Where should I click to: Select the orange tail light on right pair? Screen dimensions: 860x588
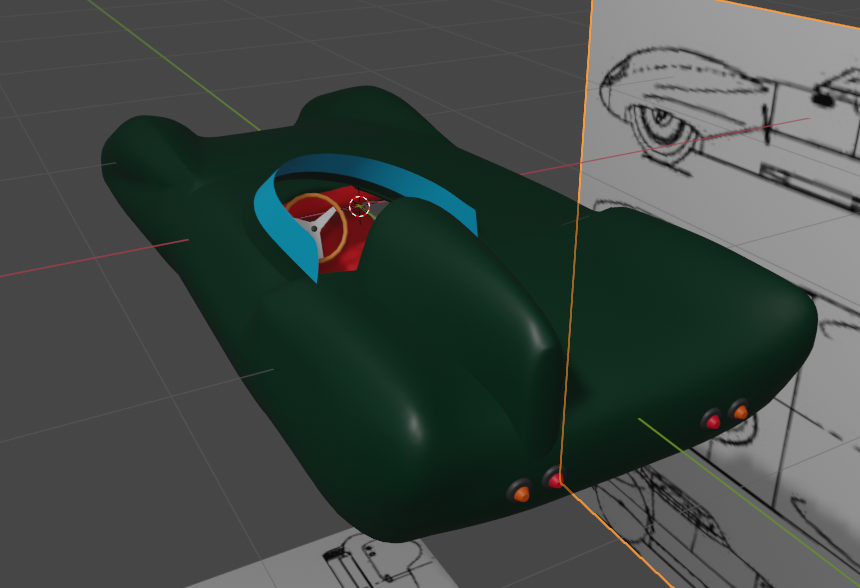[x=740, y=411]
